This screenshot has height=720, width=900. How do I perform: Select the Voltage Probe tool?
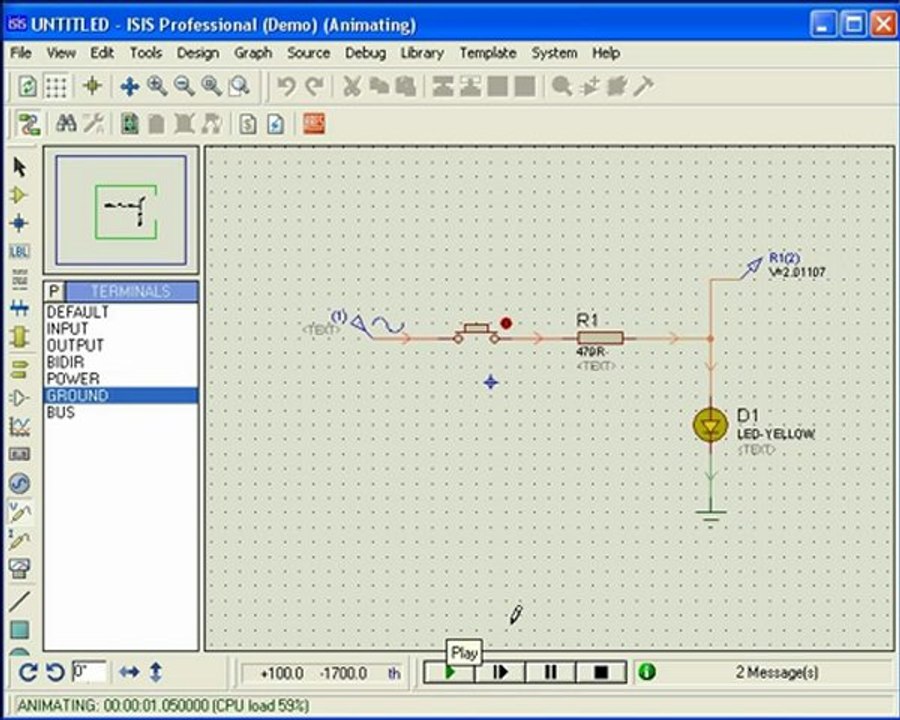tap(20, 512)
